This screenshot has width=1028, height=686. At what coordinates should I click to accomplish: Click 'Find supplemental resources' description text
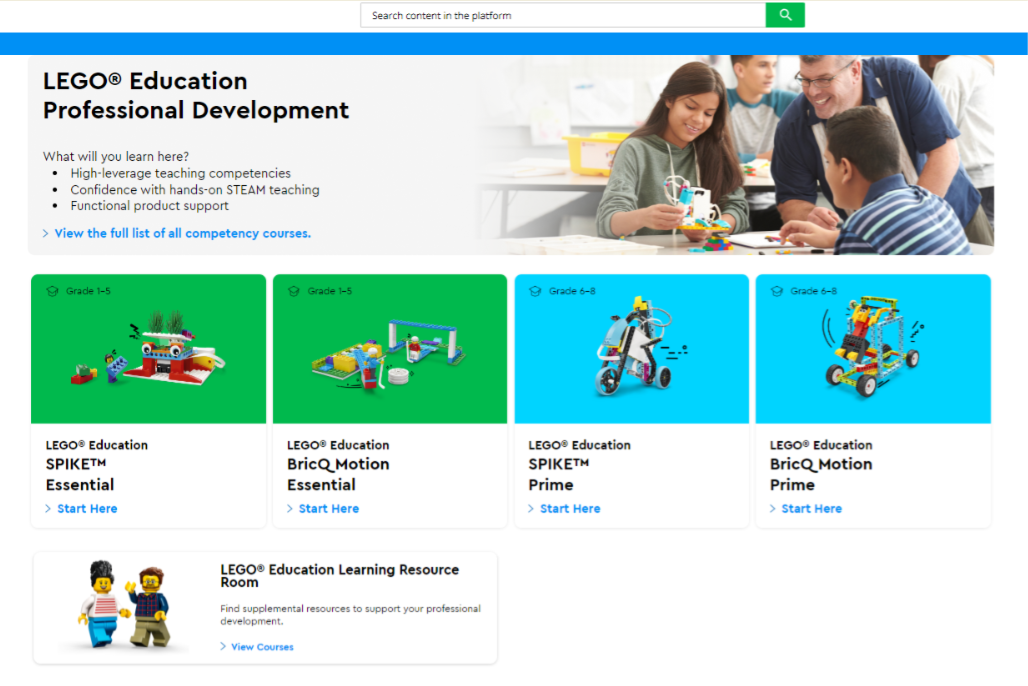click(350, 615)
